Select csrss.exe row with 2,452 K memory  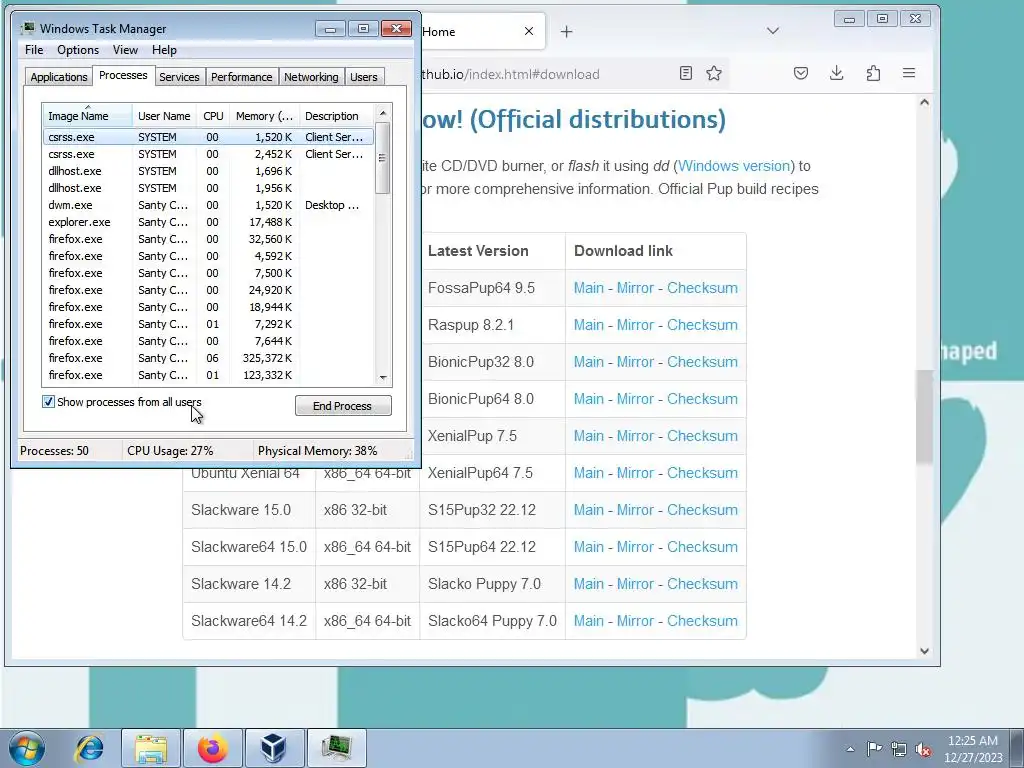pyautogui.click(x=208, y=154)
